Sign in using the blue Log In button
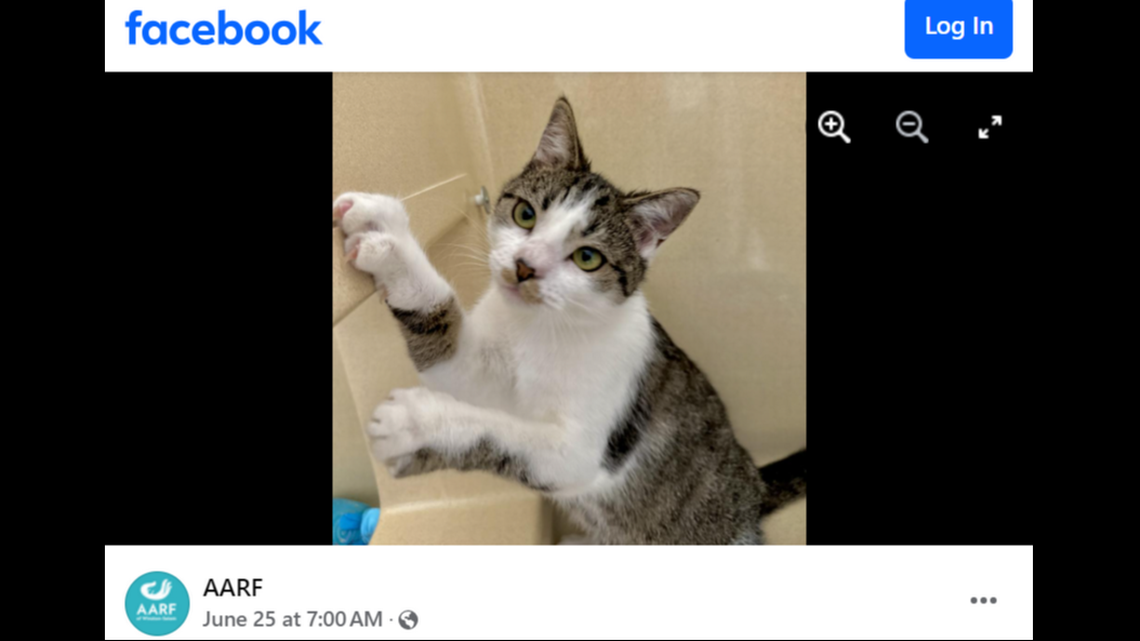The width and height of the screenshot is (1140, 641). [958, 28]
